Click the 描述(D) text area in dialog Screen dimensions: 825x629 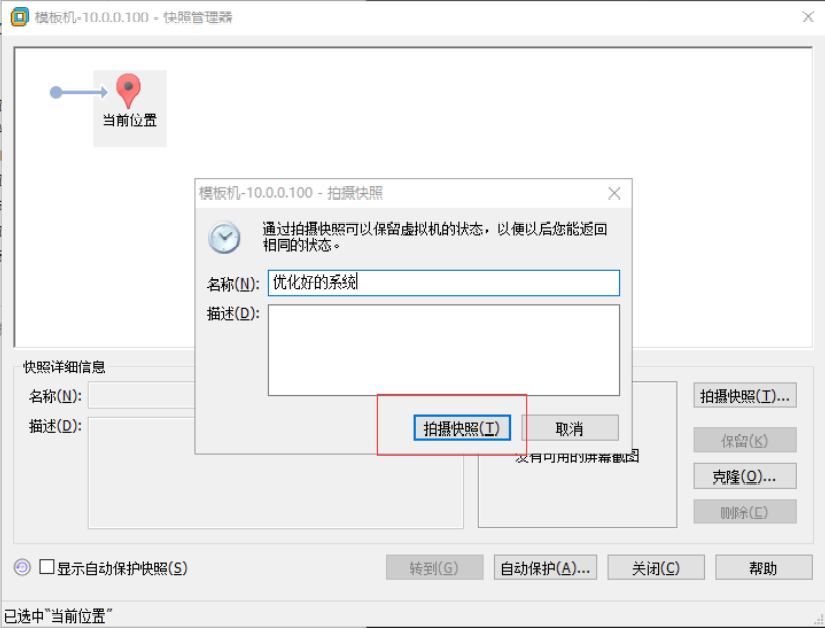tap(444, 350)
